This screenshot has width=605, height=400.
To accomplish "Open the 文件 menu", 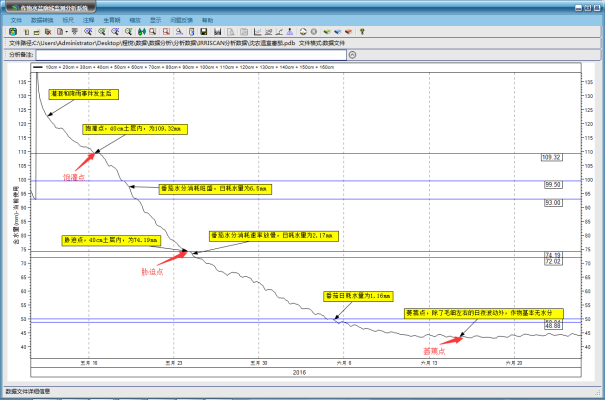I will tap(16, 20).
